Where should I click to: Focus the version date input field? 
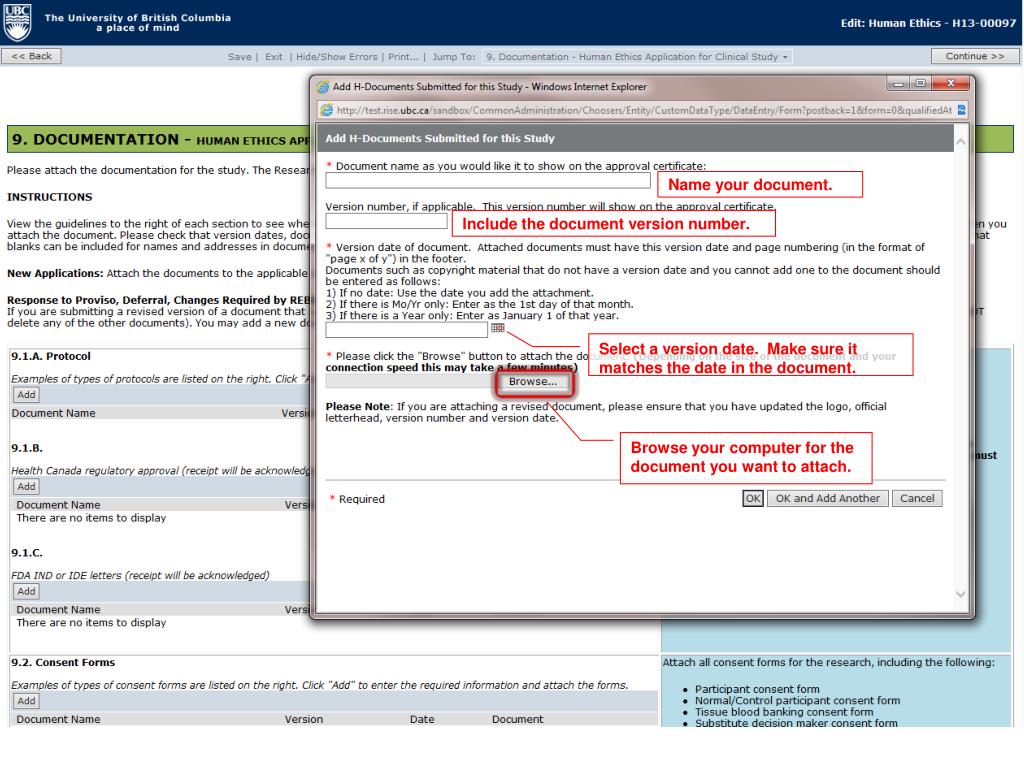(407, 330)
